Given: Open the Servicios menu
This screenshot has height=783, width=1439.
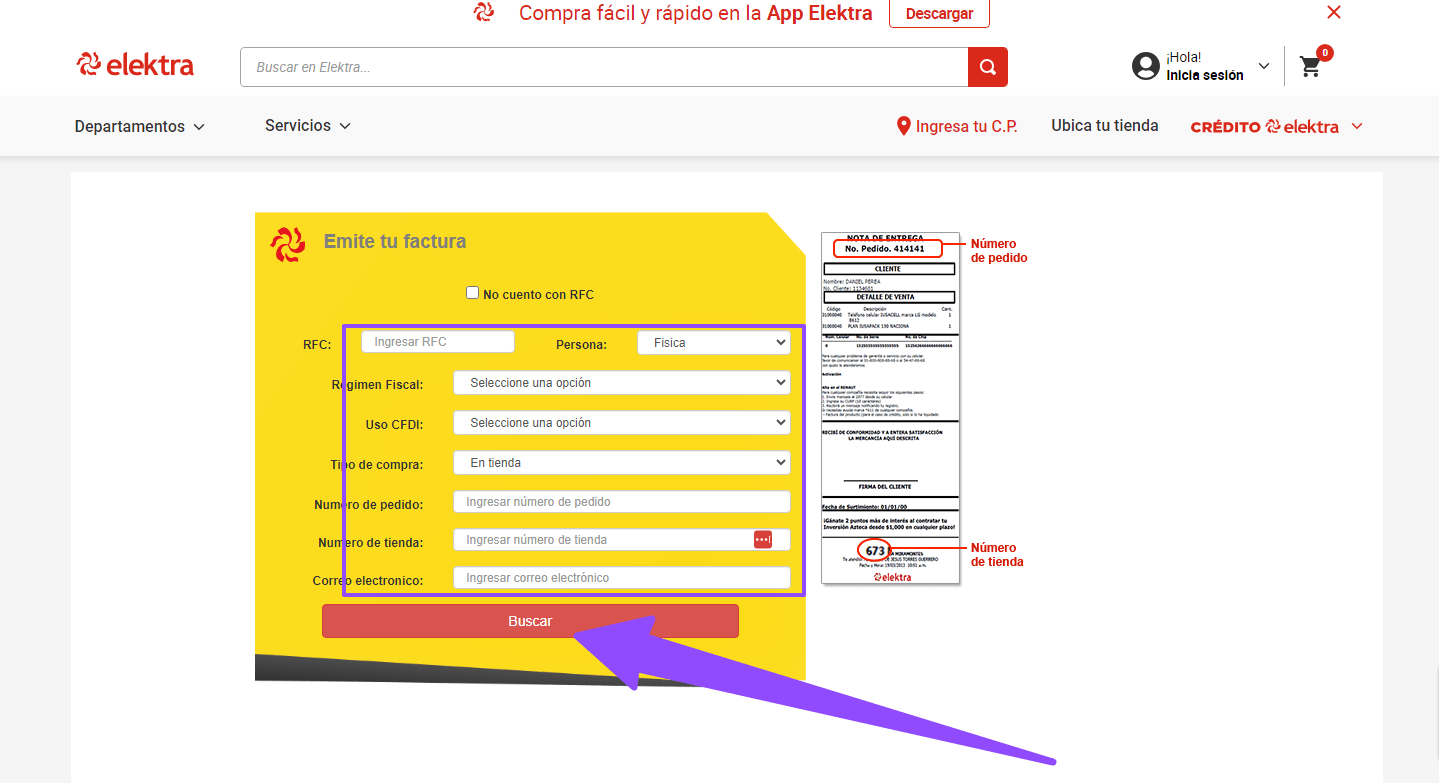Looking at the screenshot, I should (307, 126).
